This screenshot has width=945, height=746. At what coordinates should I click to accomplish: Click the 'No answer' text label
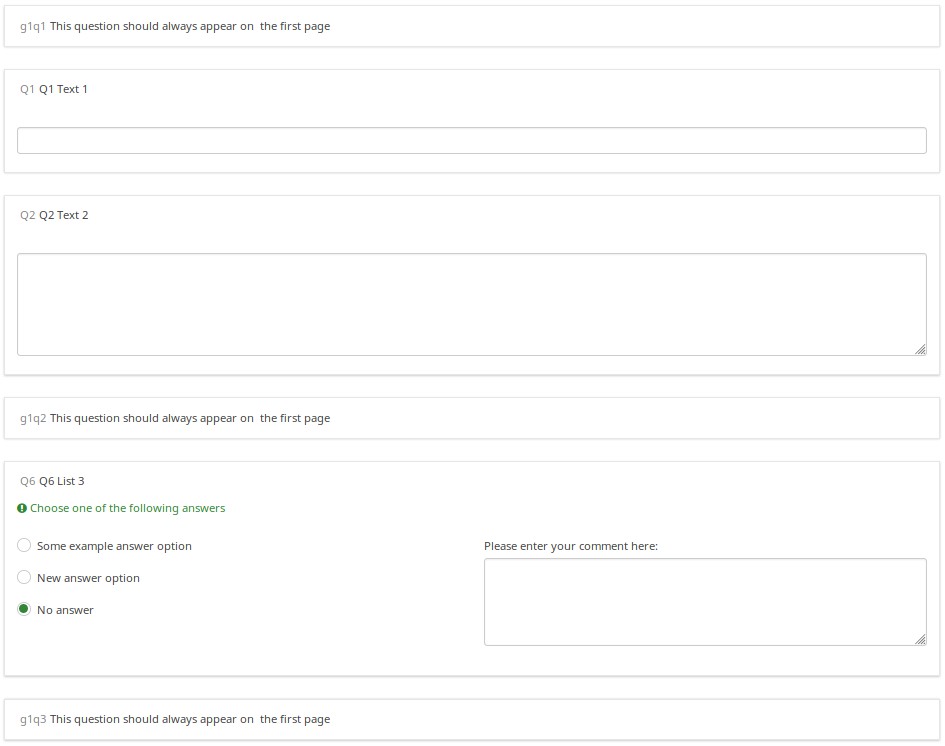65,610
